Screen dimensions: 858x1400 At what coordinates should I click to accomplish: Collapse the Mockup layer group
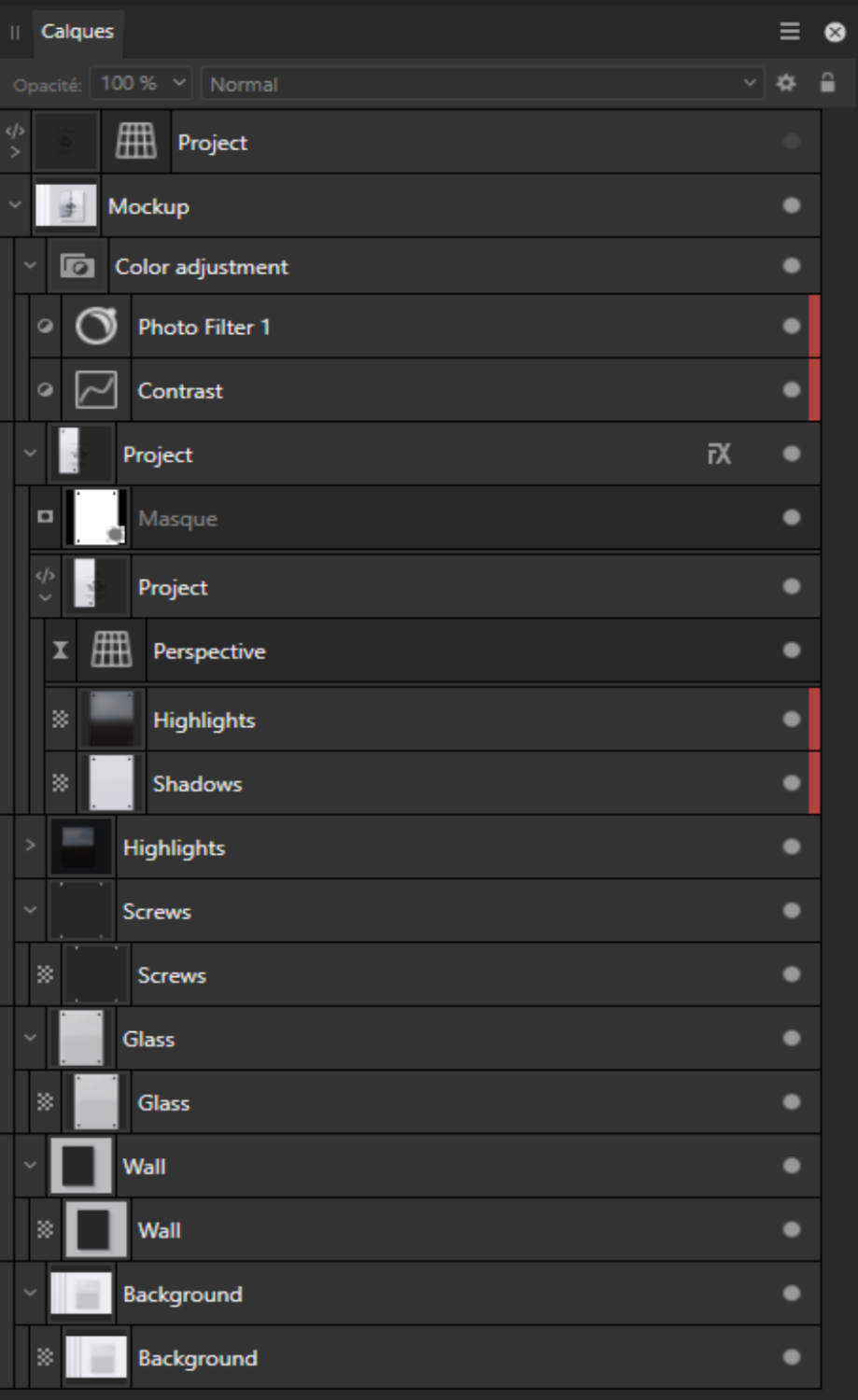14,205
